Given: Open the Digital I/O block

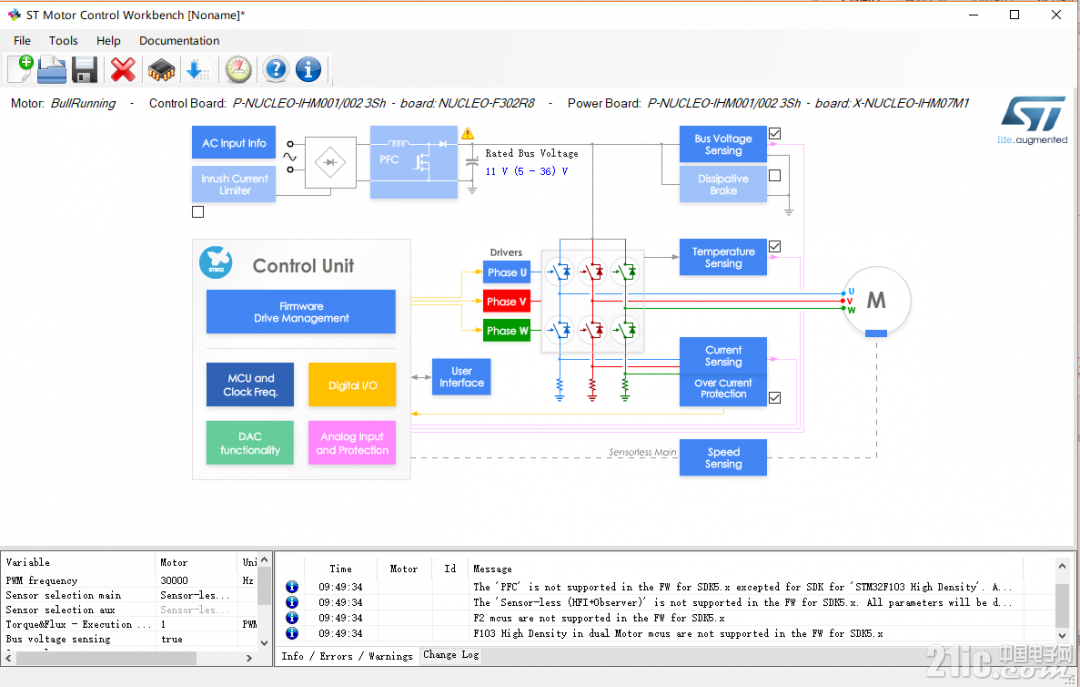Looking at the screenshot, I should tap(352, 384).
